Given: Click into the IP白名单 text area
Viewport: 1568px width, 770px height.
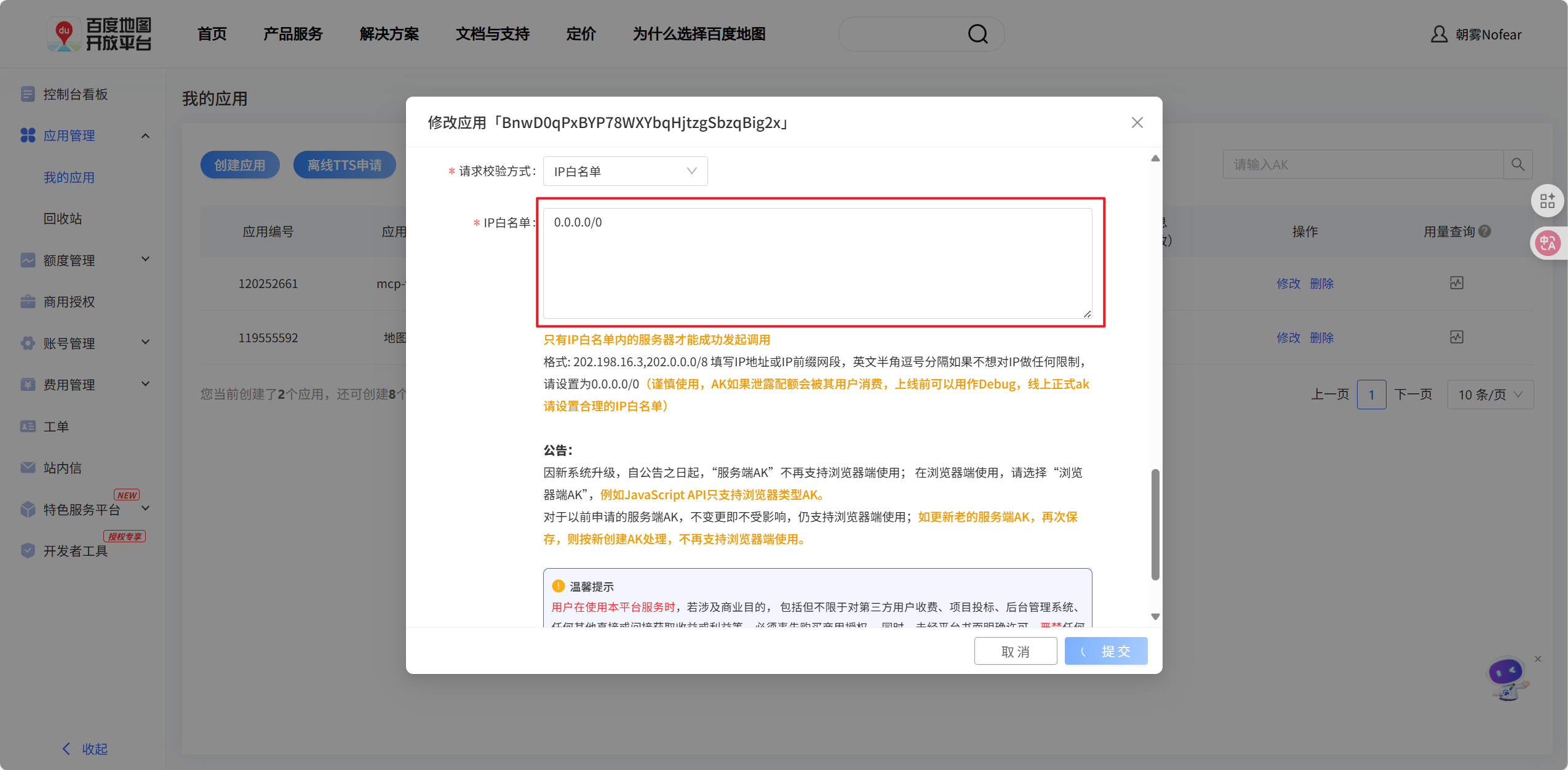Looking at the screenshot, I should pyautogui.click(x=817, y=263).
